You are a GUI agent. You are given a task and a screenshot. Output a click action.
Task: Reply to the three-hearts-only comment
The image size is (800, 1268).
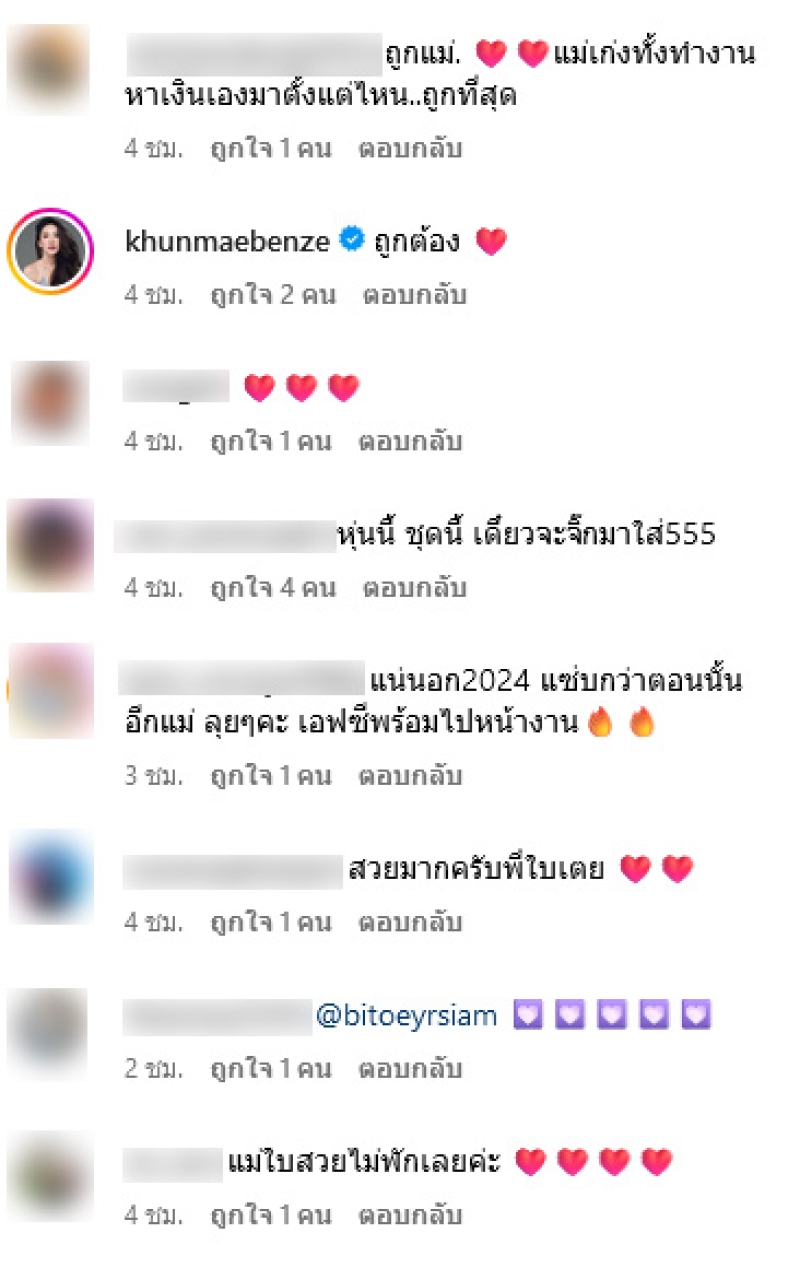coord(411,441)
